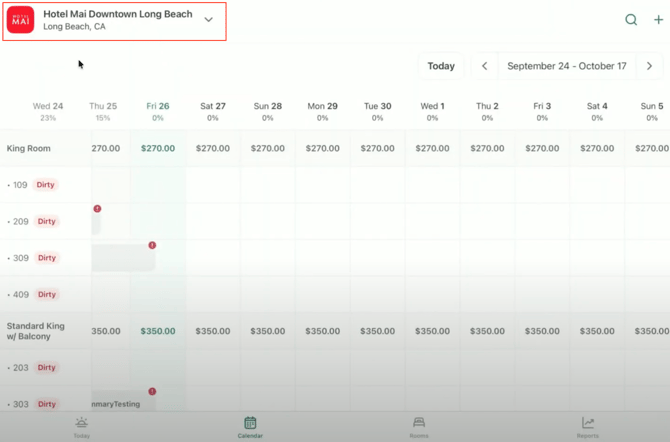Open the Reports tab
The width and height of the screenshot is (670, 442).
[x=588, y=428]
